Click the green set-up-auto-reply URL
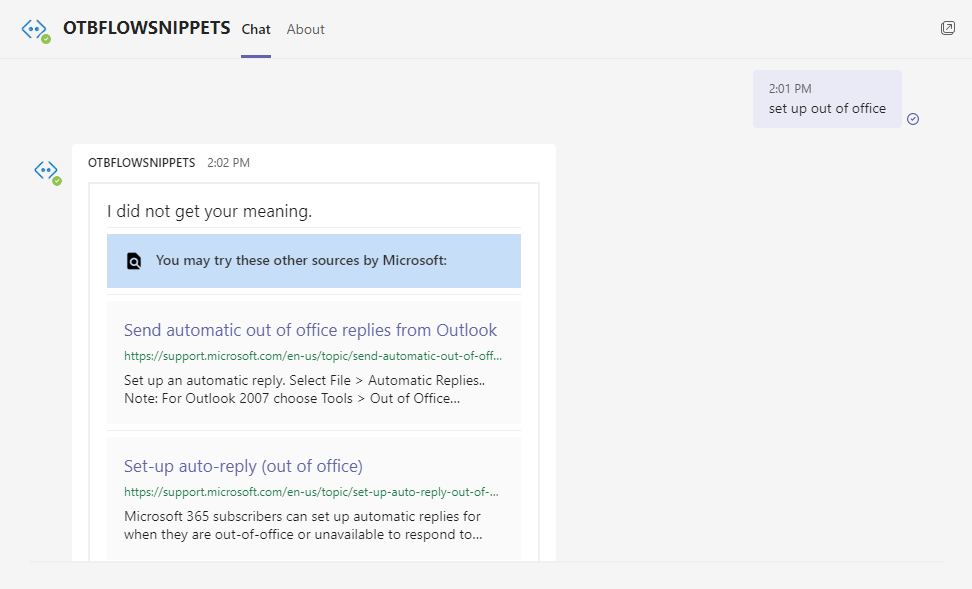972x589 pixels. [311, 491]
